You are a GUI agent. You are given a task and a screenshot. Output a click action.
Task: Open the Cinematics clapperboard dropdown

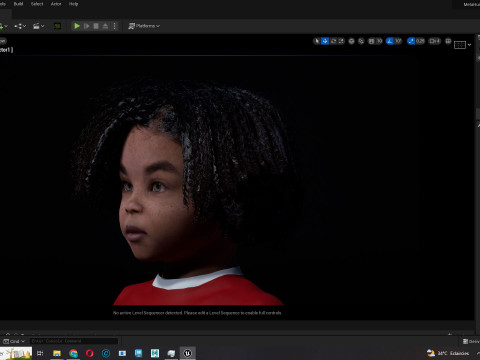click(x=39, y=26)
